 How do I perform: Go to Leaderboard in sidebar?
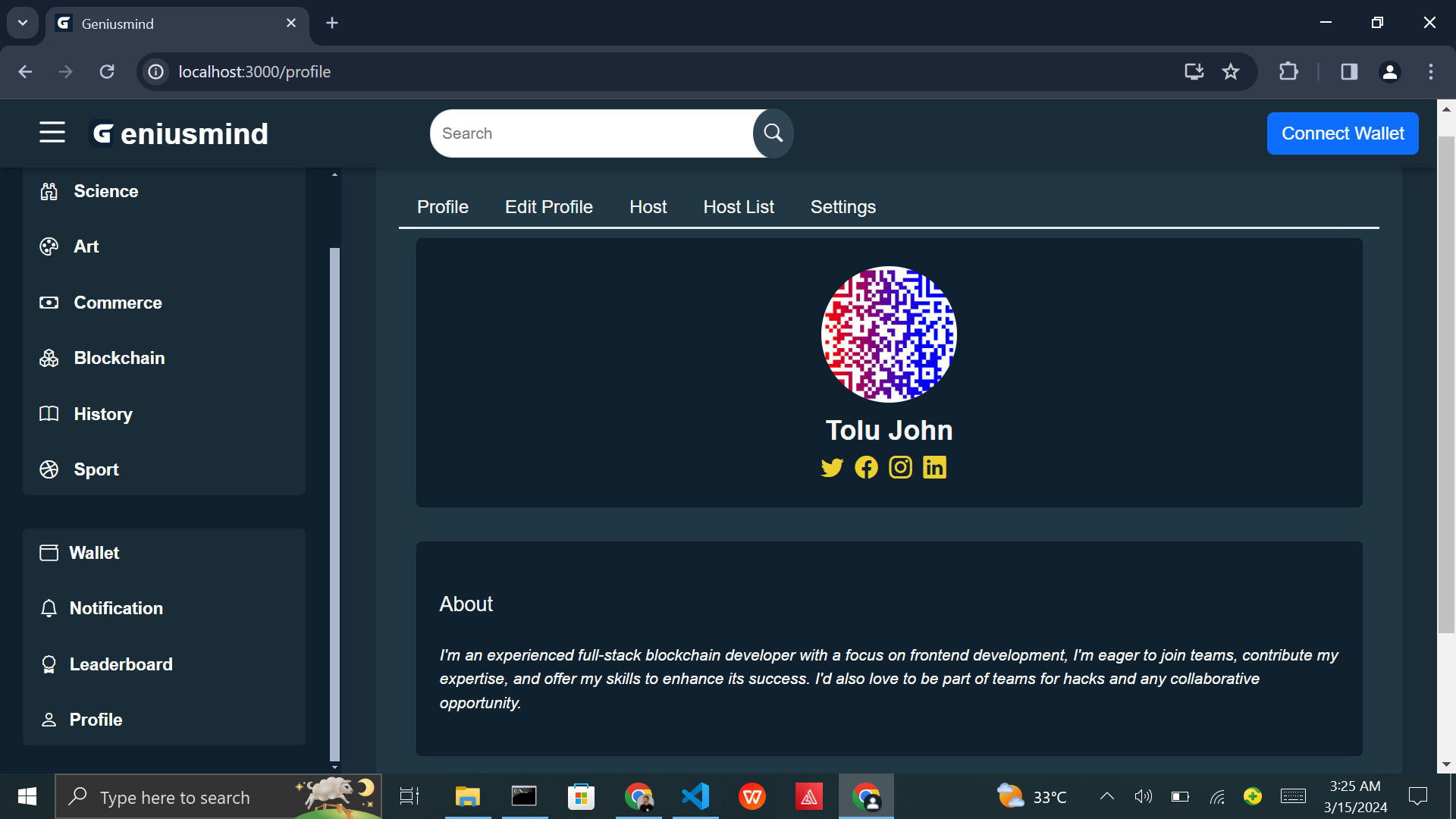(121, 664)
